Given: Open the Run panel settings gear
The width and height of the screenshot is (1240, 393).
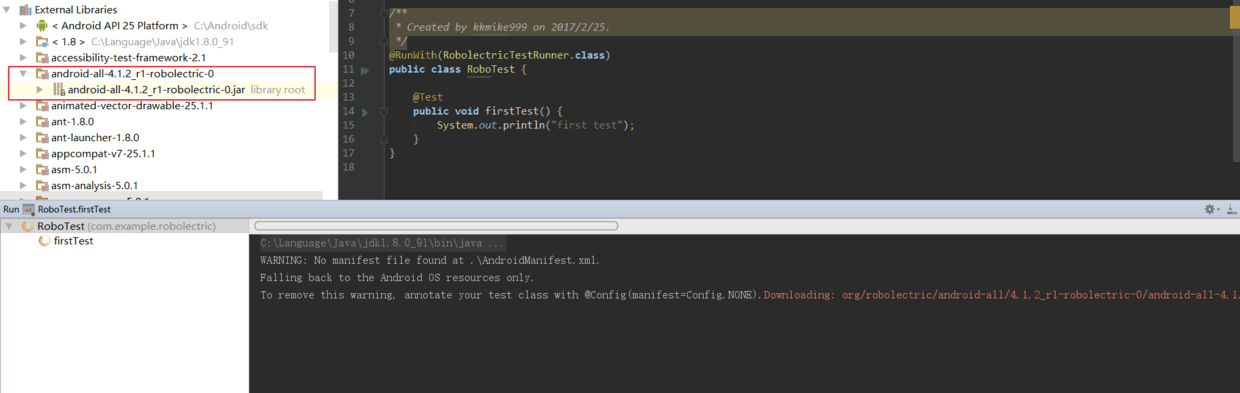Looking at the screenshot, I should pos(1210,210).
